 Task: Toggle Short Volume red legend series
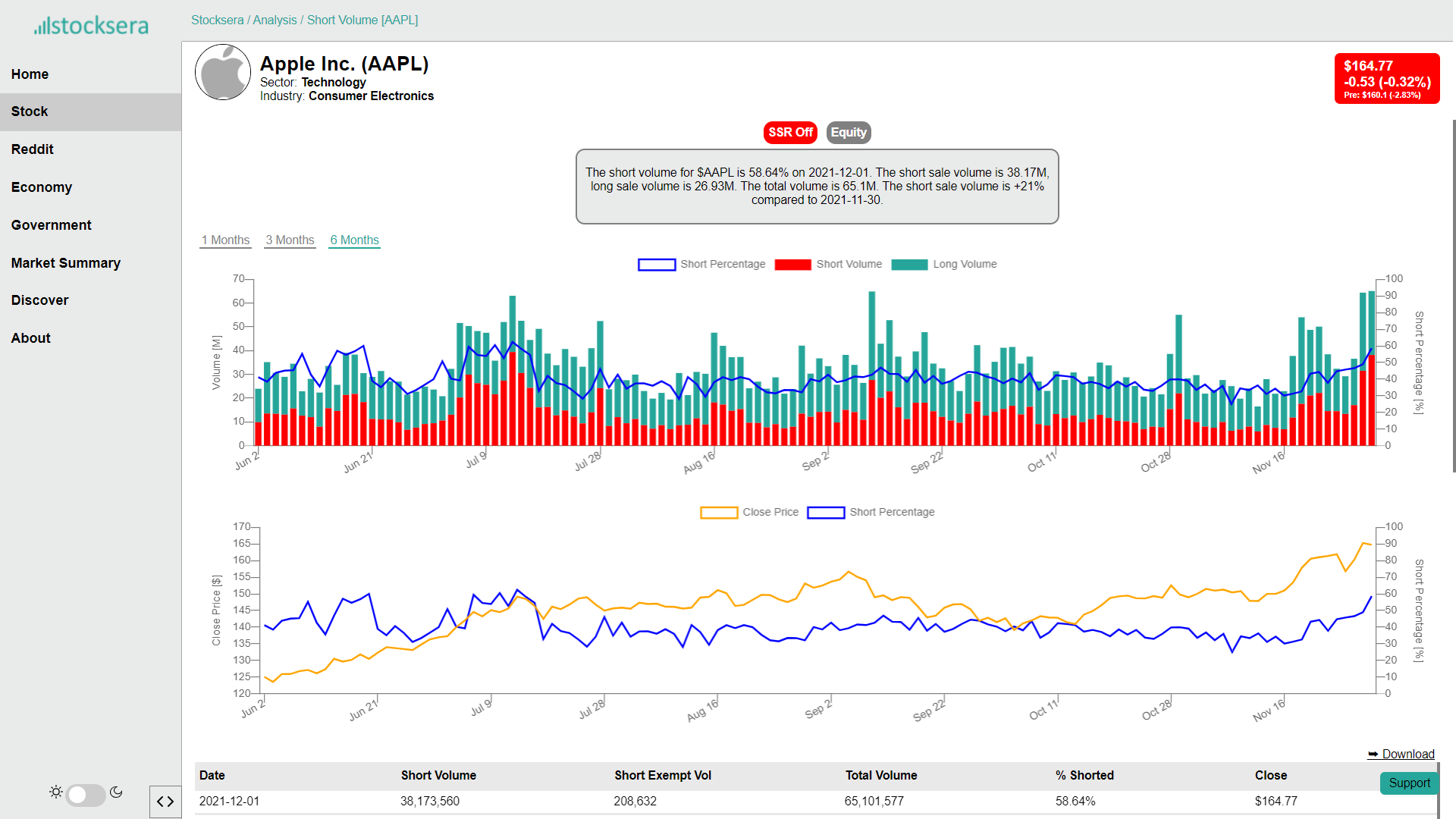coord(828,264)
